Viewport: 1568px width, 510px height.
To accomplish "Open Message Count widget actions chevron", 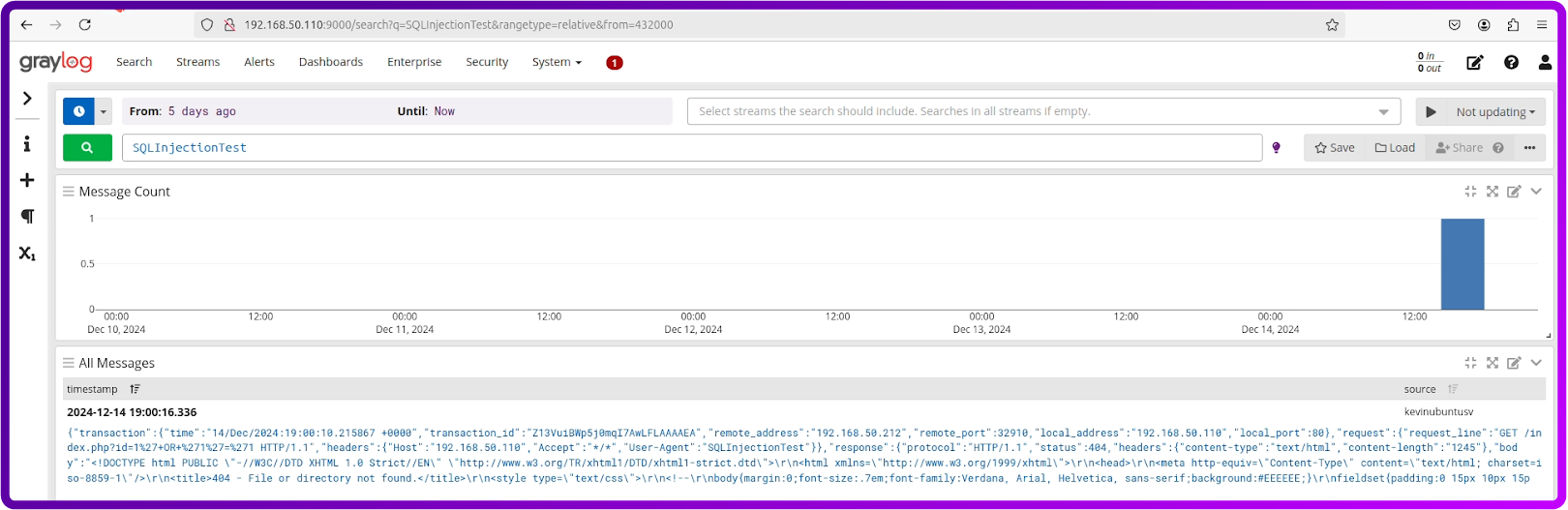I will point(1536,192).
